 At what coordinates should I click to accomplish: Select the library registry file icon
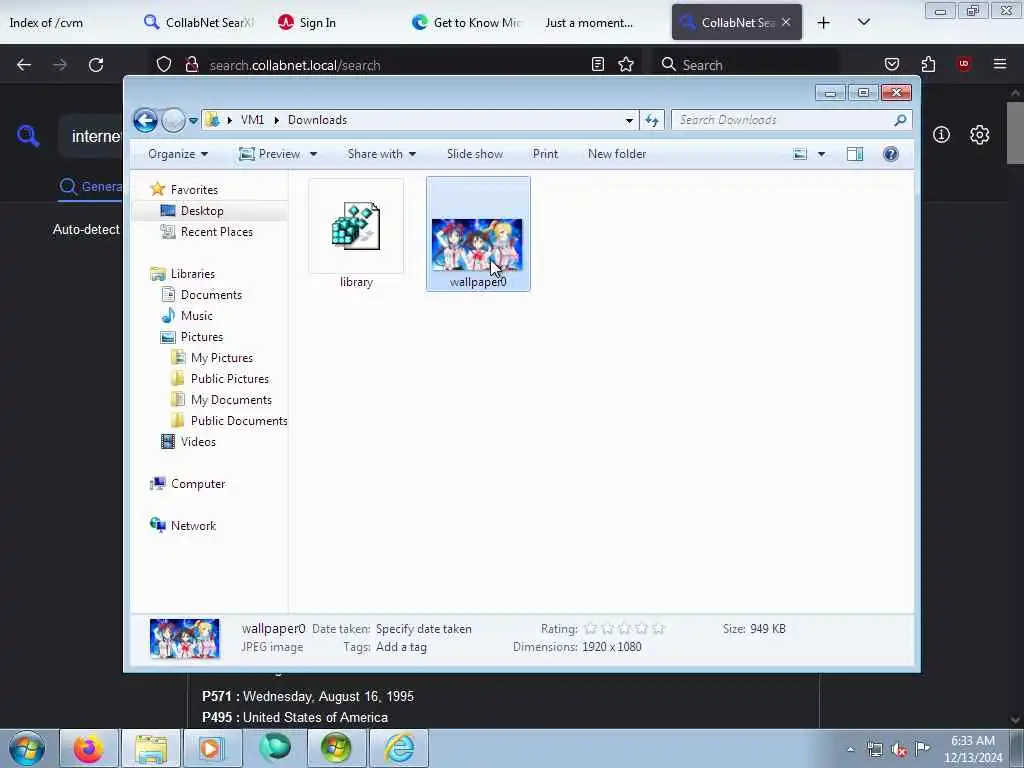356,227
